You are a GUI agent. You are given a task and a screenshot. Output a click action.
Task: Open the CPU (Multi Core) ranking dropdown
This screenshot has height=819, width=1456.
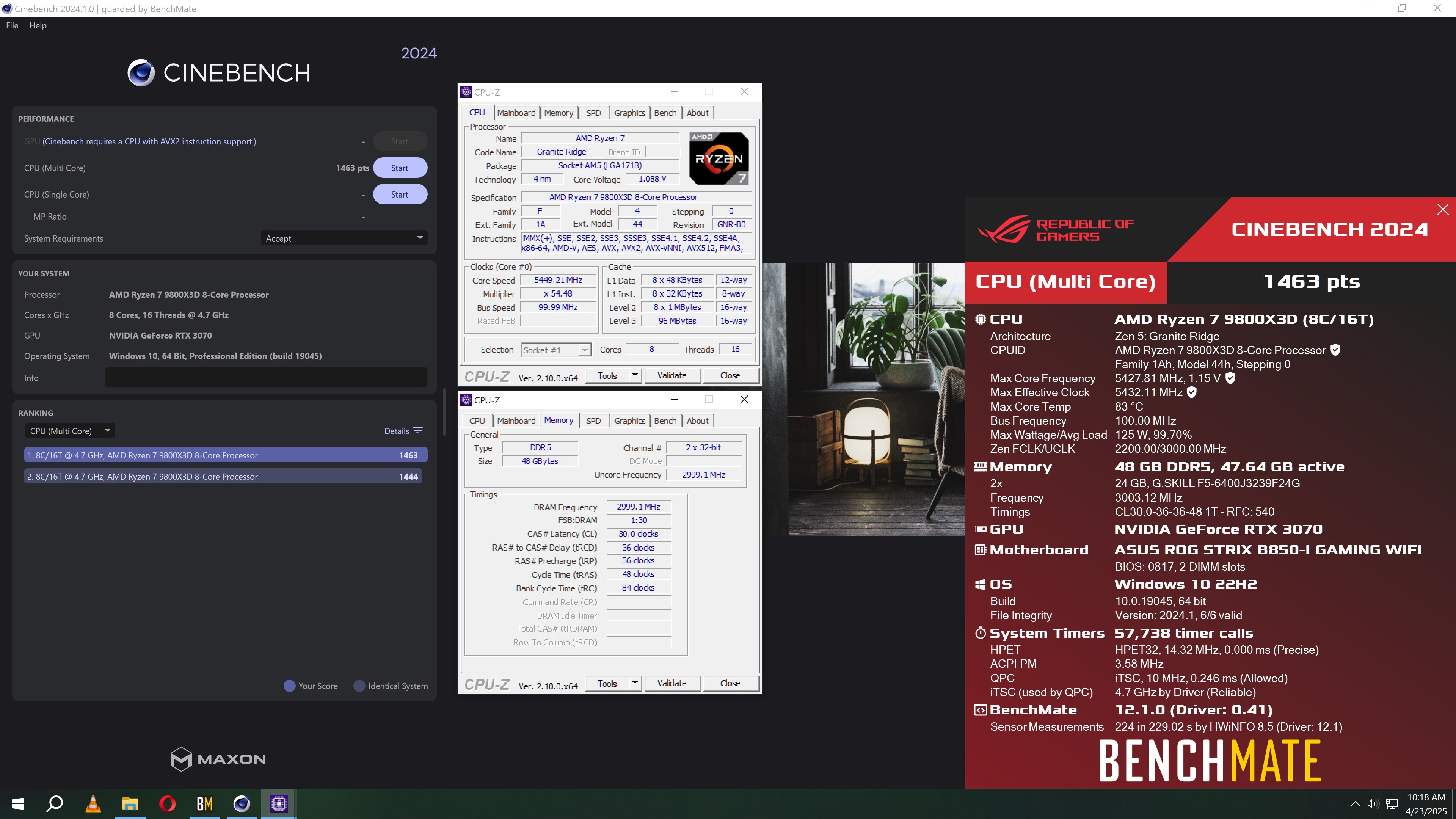(70, 431)
